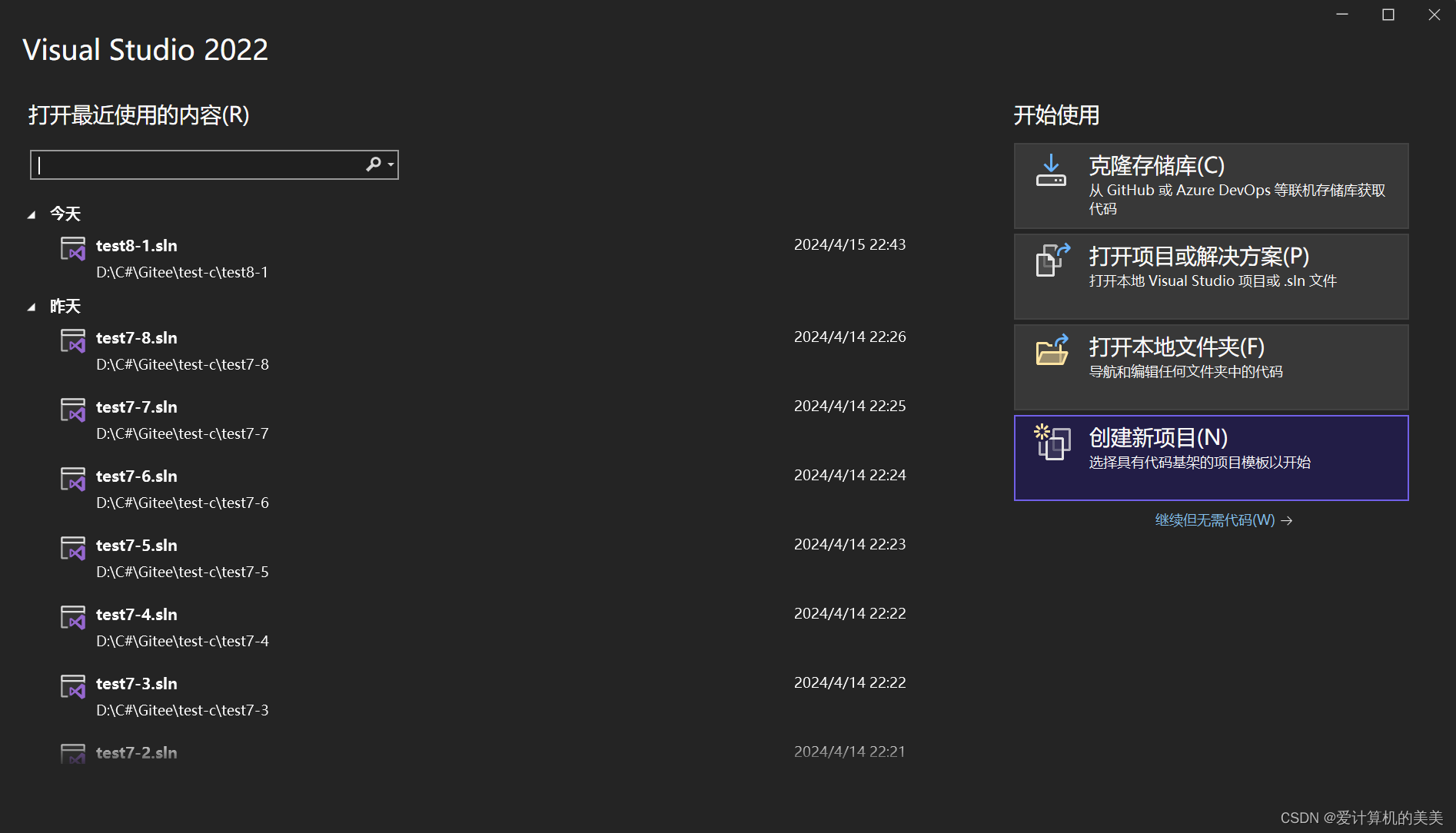Click path D:\C#\Gitee\test-c\test7-7
Screen dimensions: 1456x833
(182, 433)
